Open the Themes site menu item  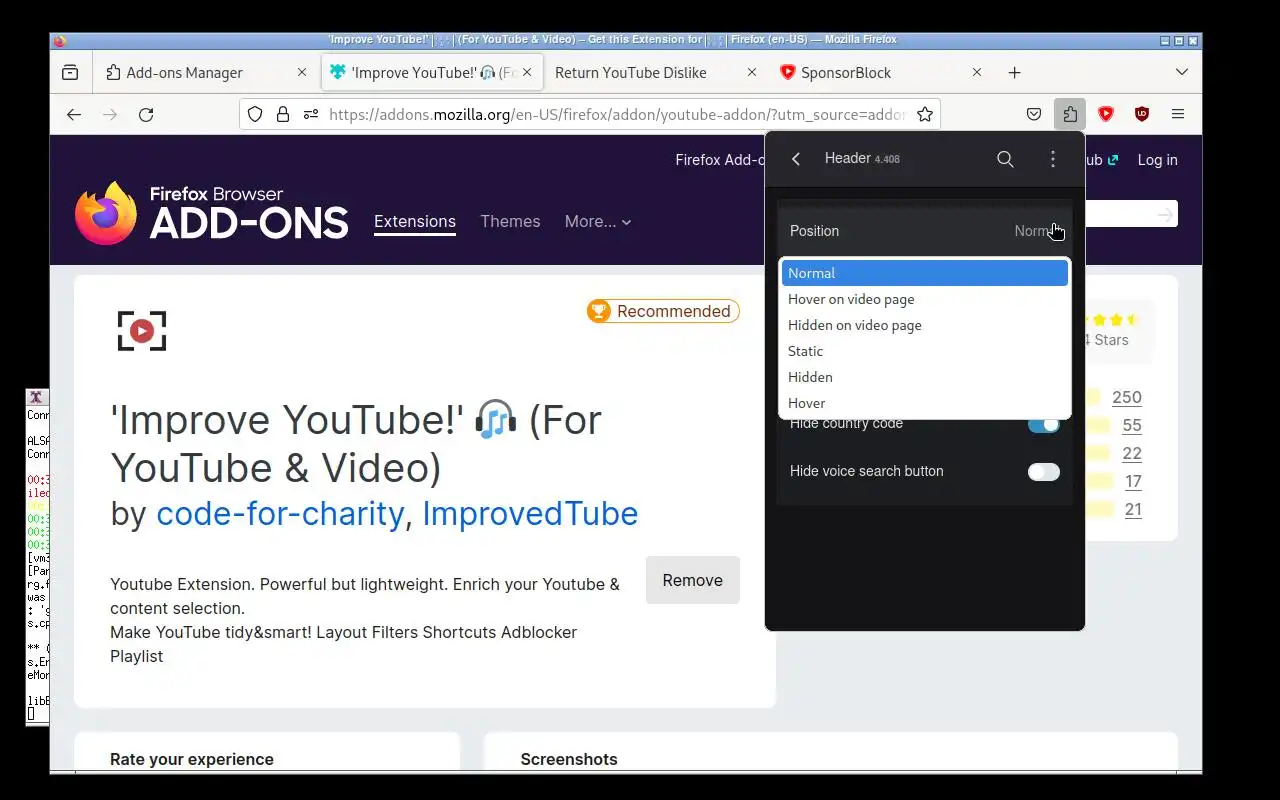pos(510,221)
